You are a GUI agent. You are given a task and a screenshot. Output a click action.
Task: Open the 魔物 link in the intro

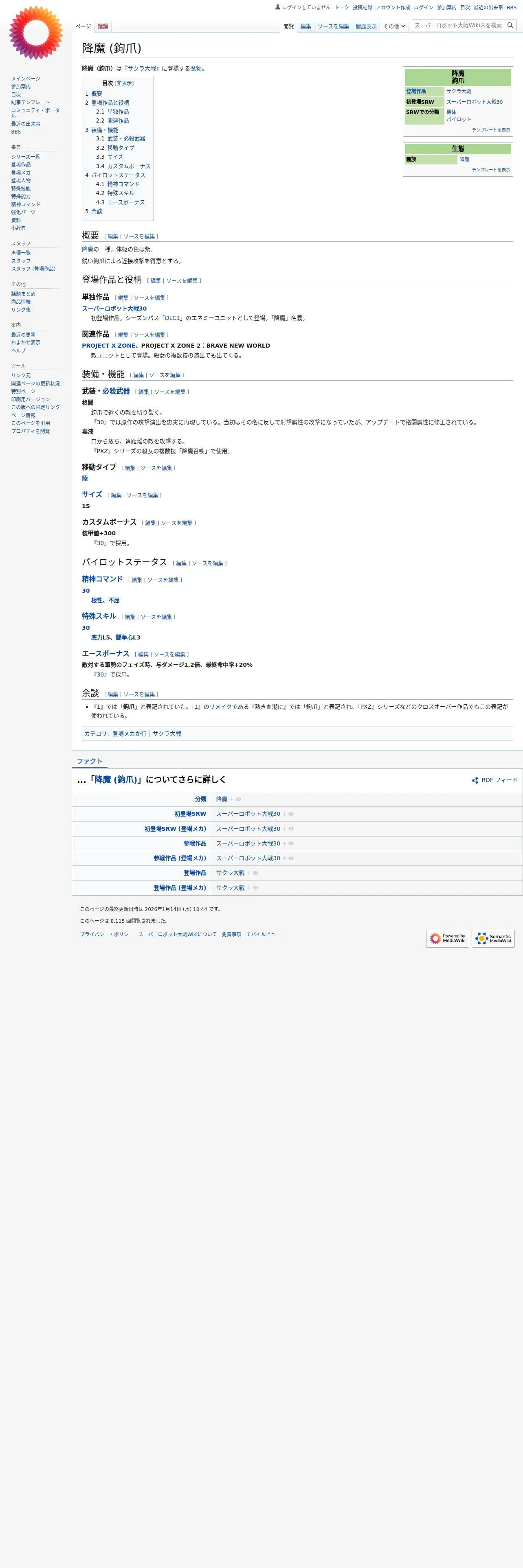(196, 69)
